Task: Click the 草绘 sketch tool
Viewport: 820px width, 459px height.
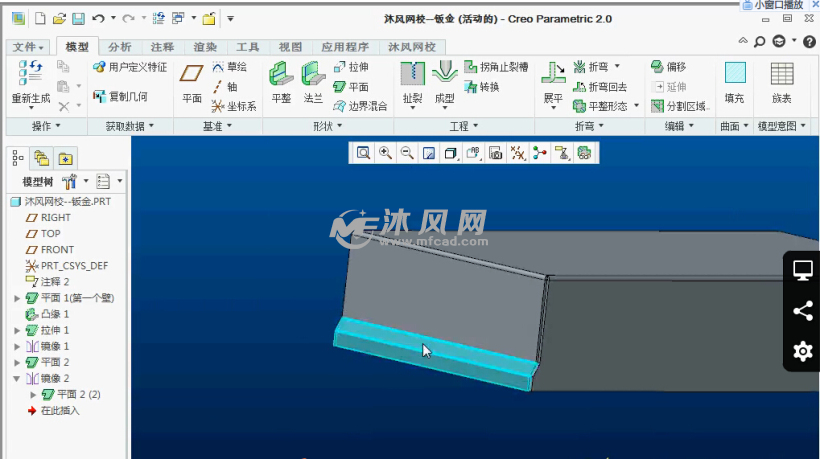Action: [228, 67]
